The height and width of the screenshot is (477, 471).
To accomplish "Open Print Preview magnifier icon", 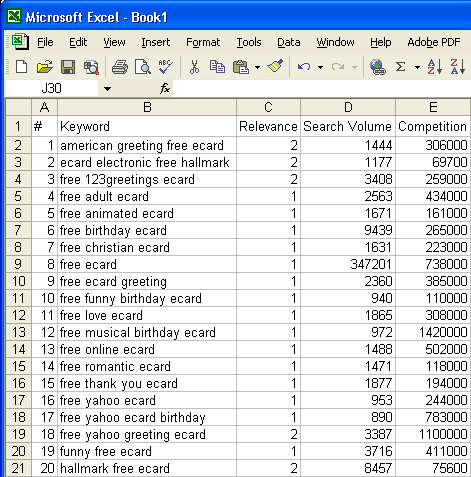I will pyautogui.click(x=143, y=67).
